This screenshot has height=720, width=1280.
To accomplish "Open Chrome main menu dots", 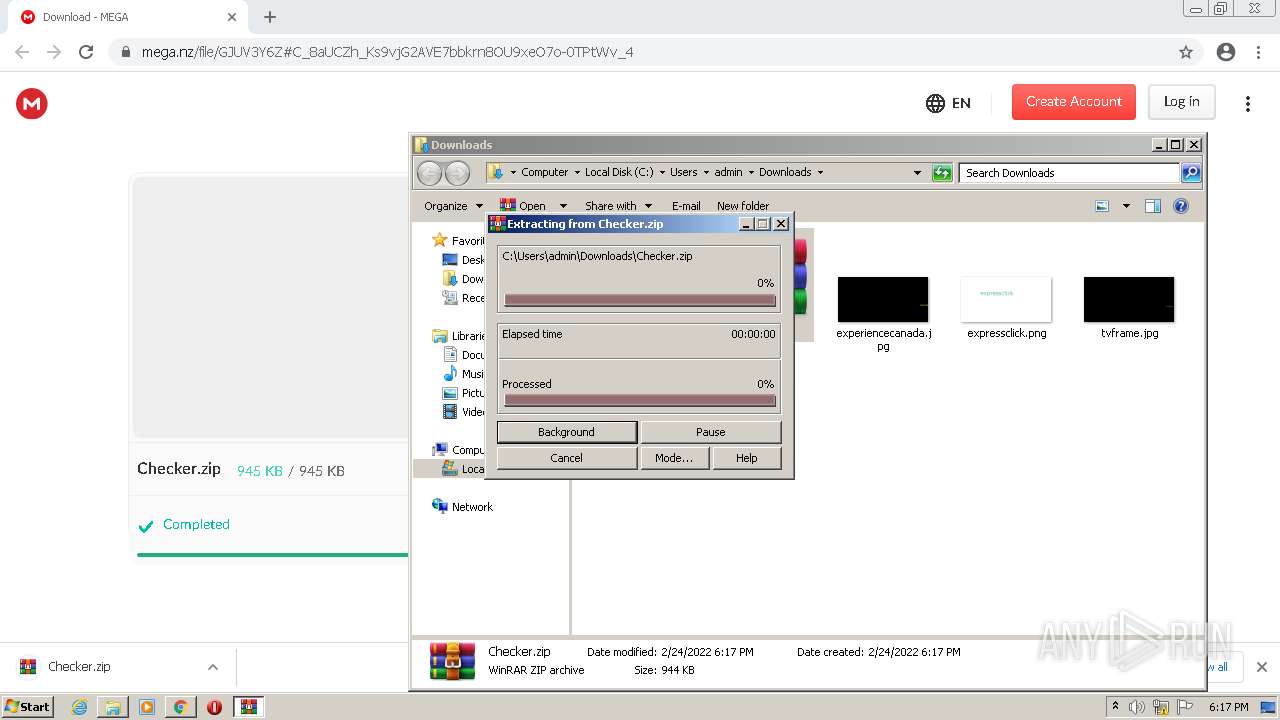I will click(1257, 52).
